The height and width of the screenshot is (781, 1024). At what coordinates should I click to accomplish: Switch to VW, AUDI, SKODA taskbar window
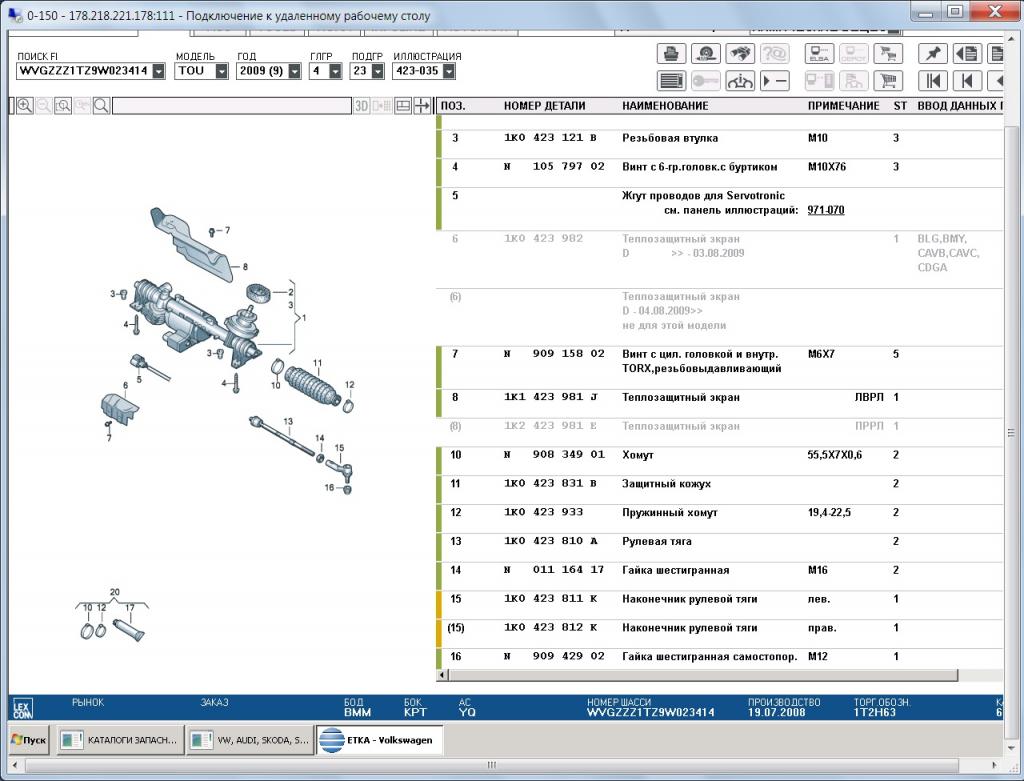(x=249, y=740)
